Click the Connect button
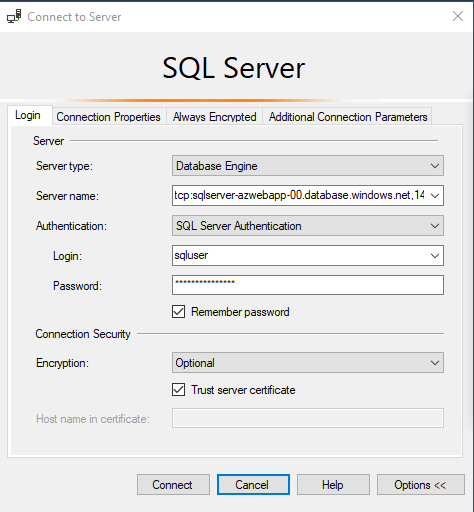Screen dimensions: 474x512 (173, 485)
